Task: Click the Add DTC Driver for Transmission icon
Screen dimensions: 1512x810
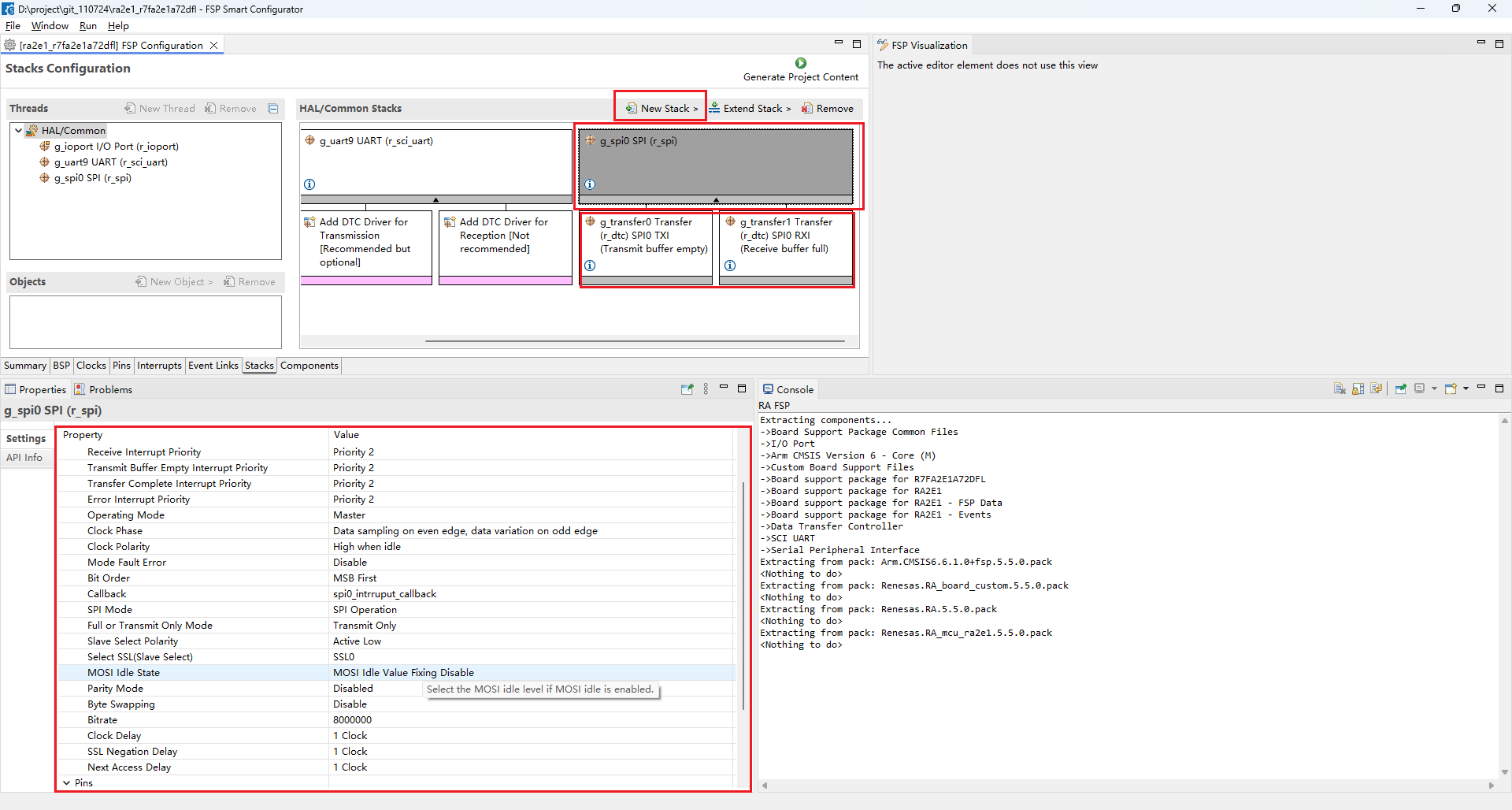Action: point(309,222)
